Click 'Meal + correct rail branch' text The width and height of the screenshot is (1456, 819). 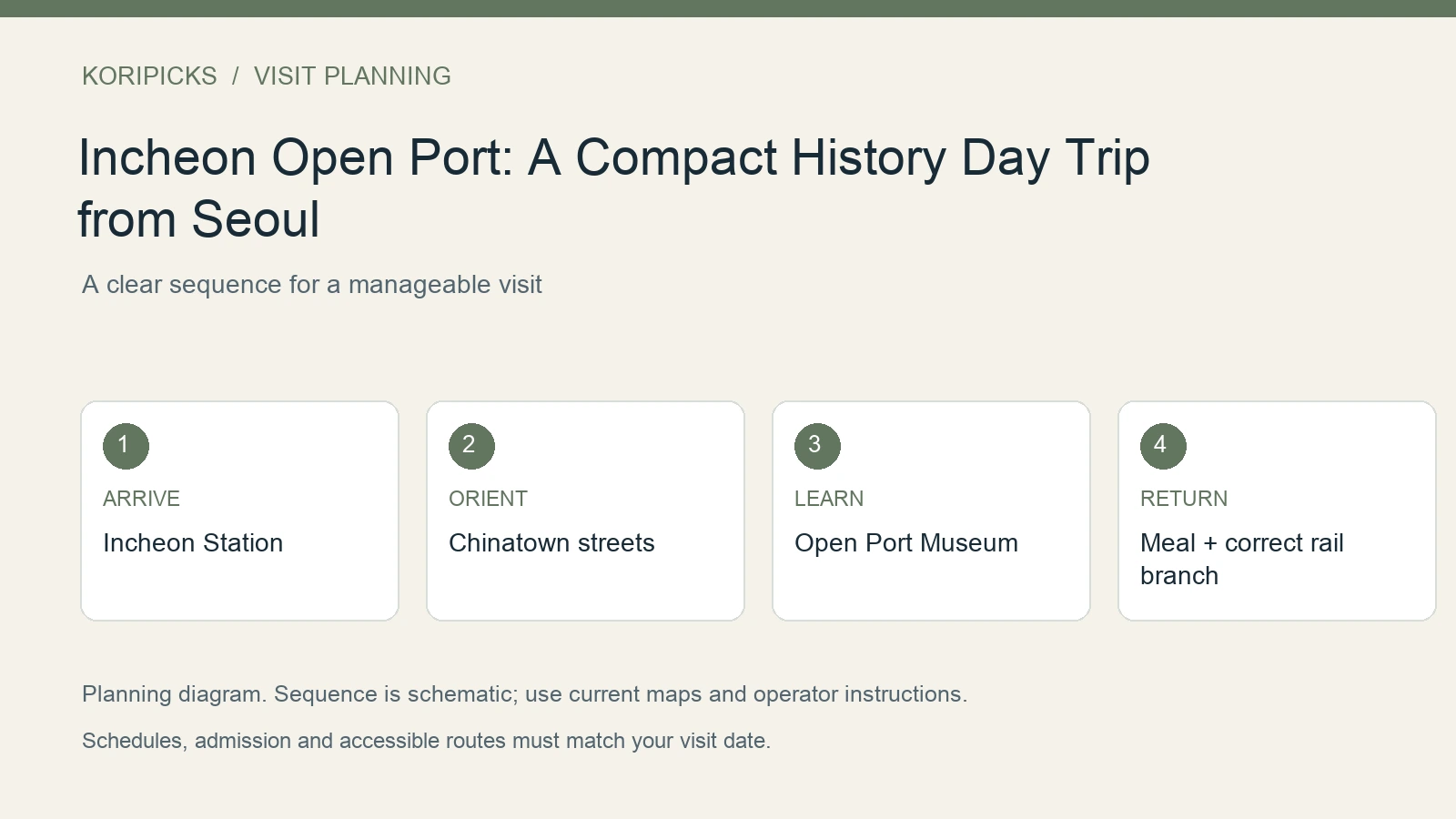[x=1242, y=560]
